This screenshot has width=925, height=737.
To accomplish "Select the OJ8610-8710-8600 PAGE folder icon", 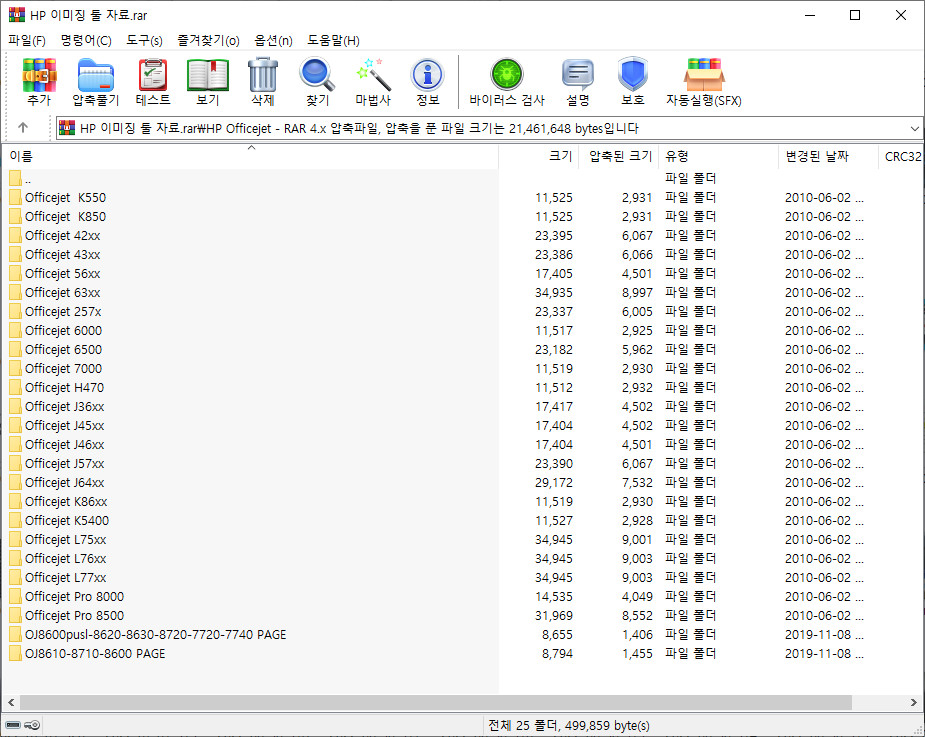I will click(x=15, y=653).
